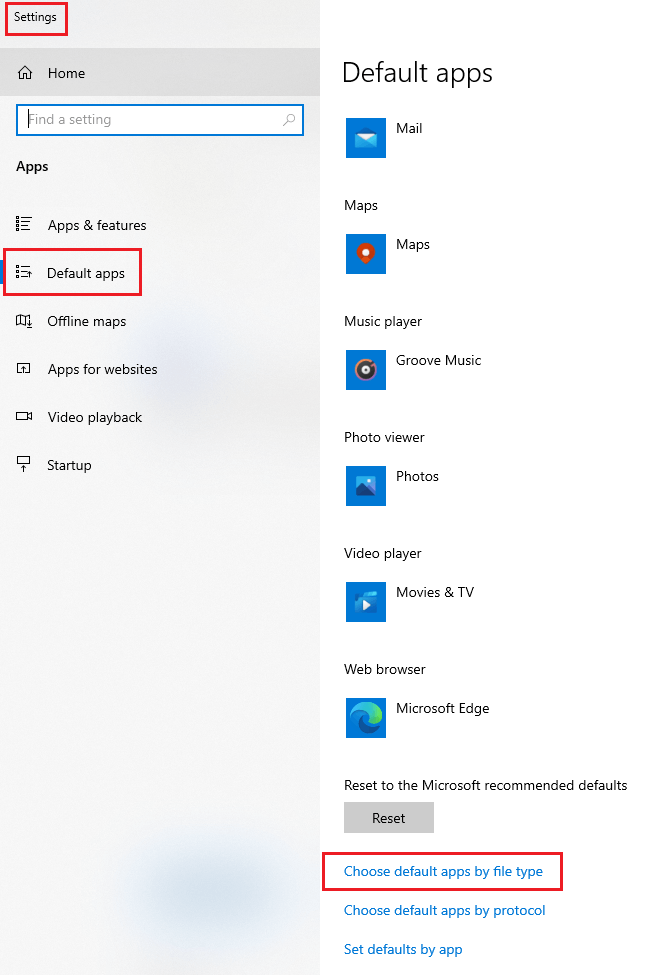This screenshot has width=654, height=975.
Task: Open Video playback settings
Action: pos(160,417)
